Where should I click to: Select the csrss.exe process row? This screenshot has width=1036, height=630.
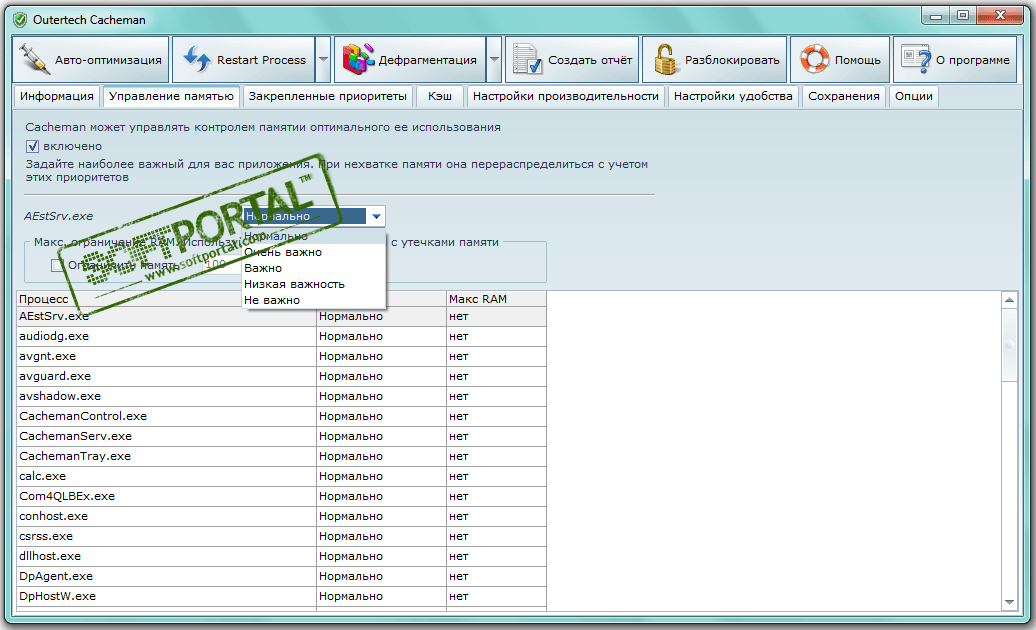click(281, 536)
